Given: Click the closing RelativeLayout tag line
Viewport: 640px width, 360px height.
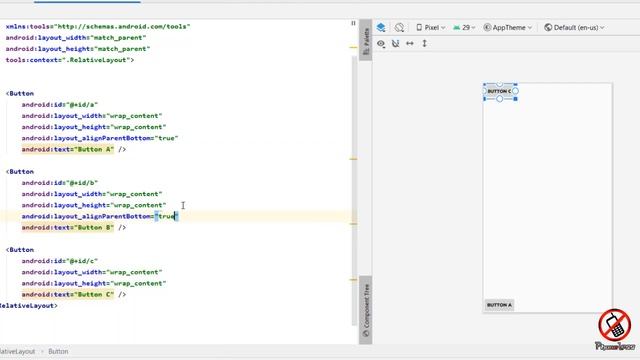Looking at the screenshot, I should (x=29, y=306).
